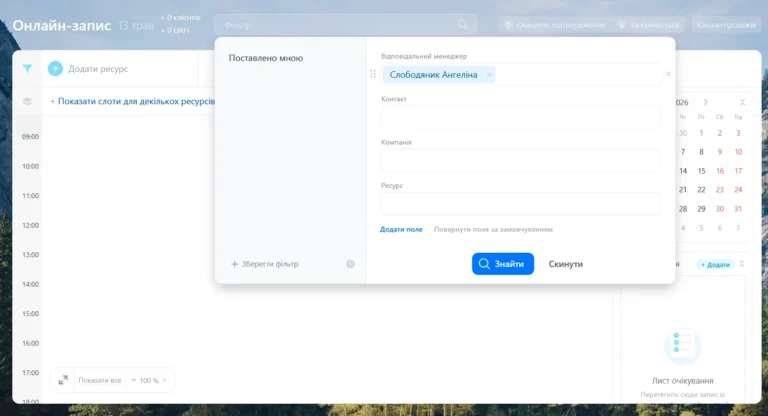Click the layers icon below the funnel icon

[x=27, y=101]
